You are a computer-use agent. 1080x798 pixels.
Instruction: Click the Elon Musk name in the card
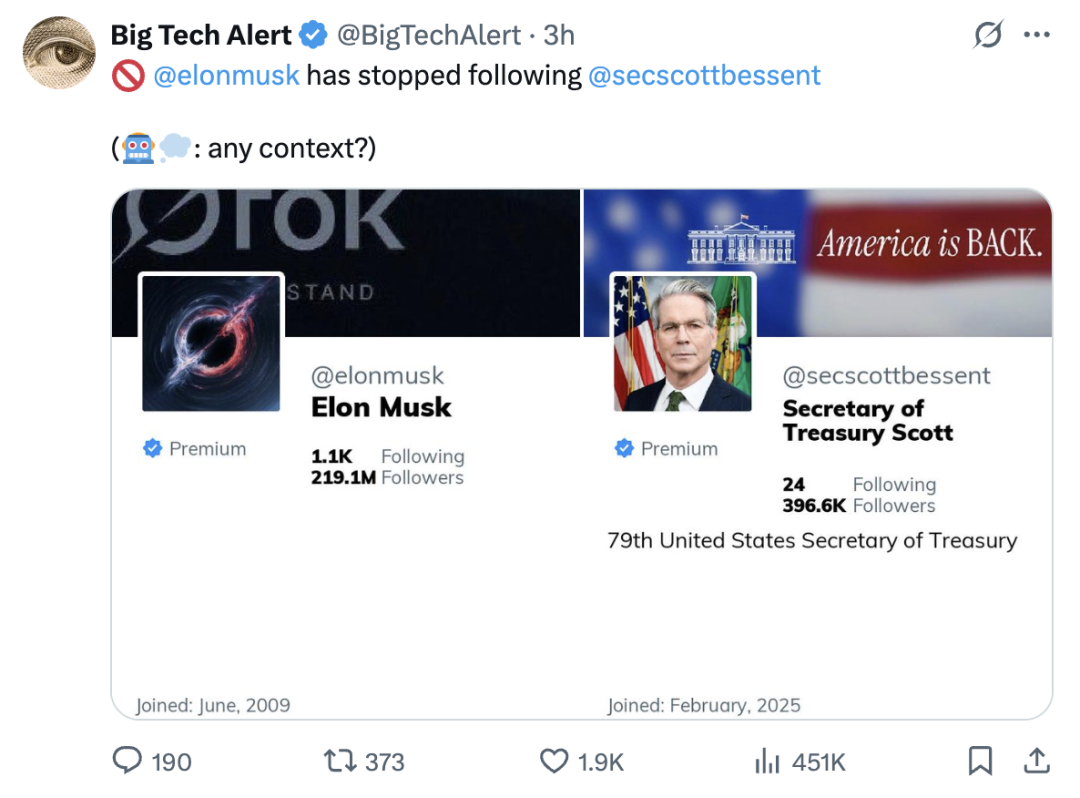pos(381,407)
